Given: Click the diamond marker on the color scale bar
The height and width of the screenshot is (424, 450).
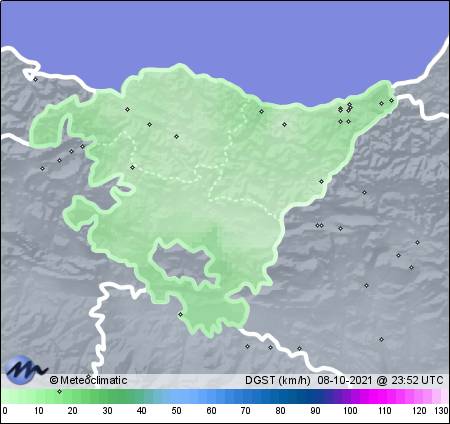Looking at the screenshot, I should [x=59, y=391].
